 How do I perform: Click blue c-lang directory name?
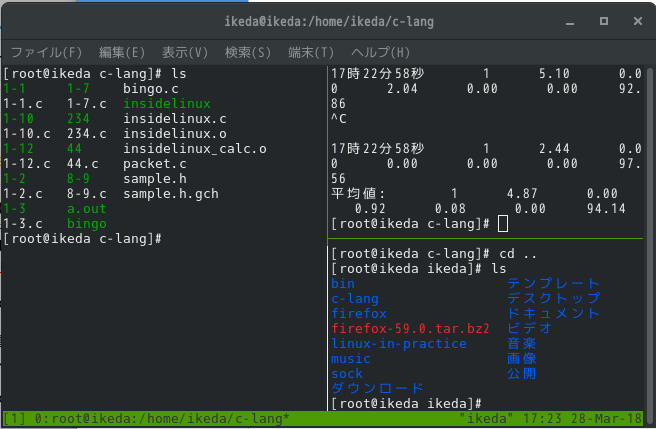tap(355, 299)
